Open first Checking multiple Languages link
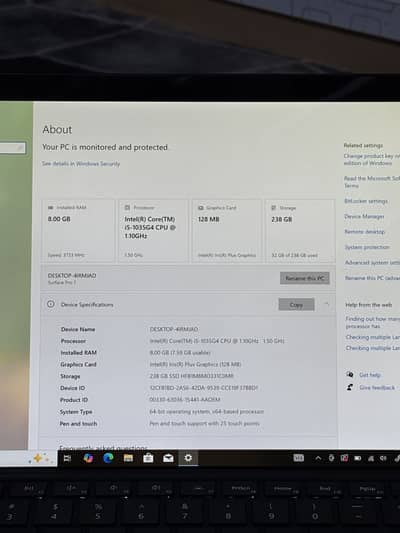Screen dimensions: 400x533 [372, 337]
